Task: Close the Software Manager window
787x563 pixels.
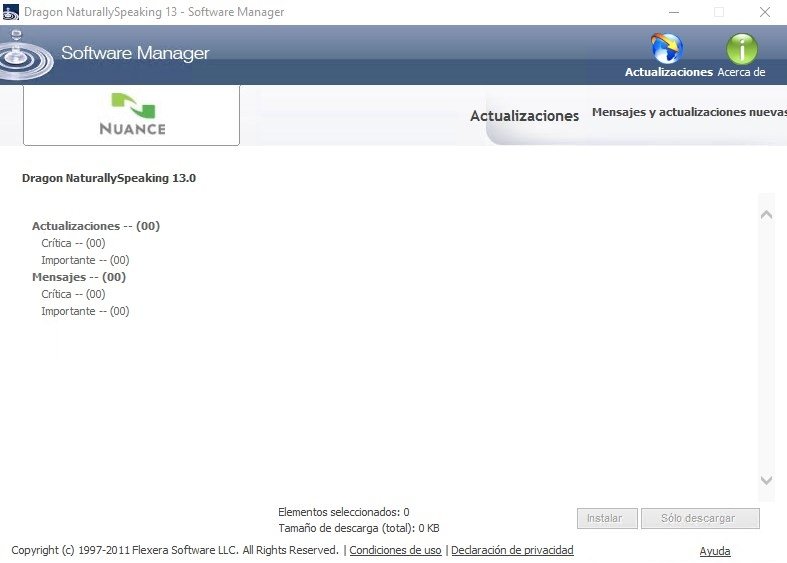Action: pos(765,12)
